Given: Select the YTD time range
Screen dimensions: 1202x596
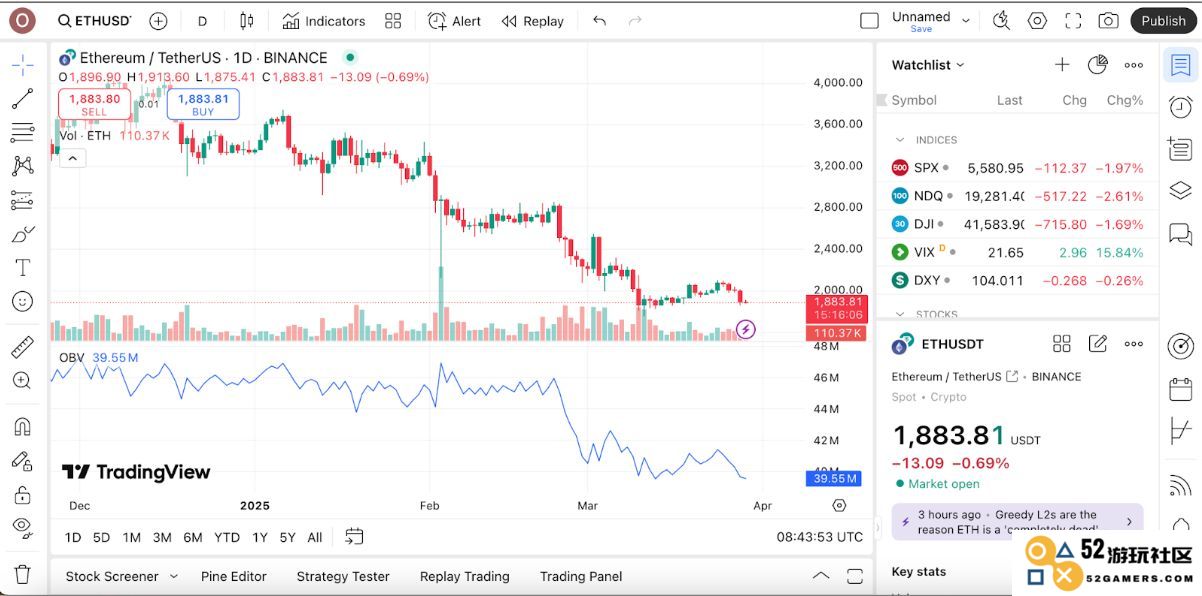Looking at the screenshot, I should point(227,537).
